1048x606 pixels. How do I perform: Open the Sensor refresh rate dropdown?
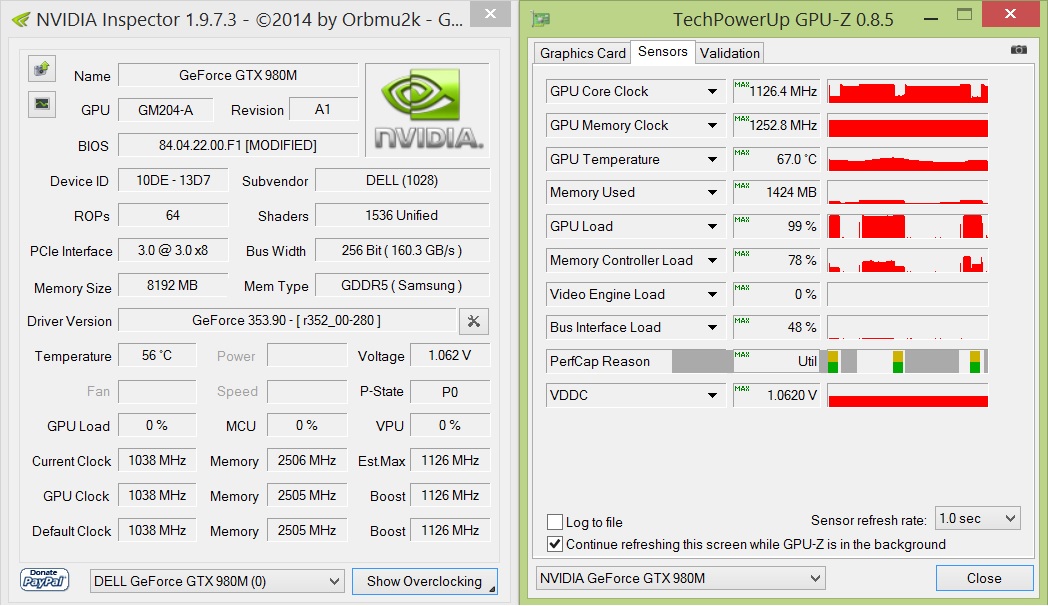[977, 518]
